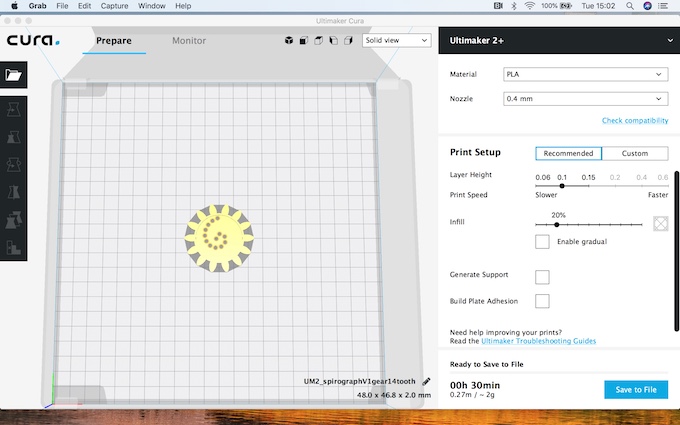Tick the Build Plate Adhesion checkbox
Viewport: 680px width, 425px height.
[x=542, y=301]
